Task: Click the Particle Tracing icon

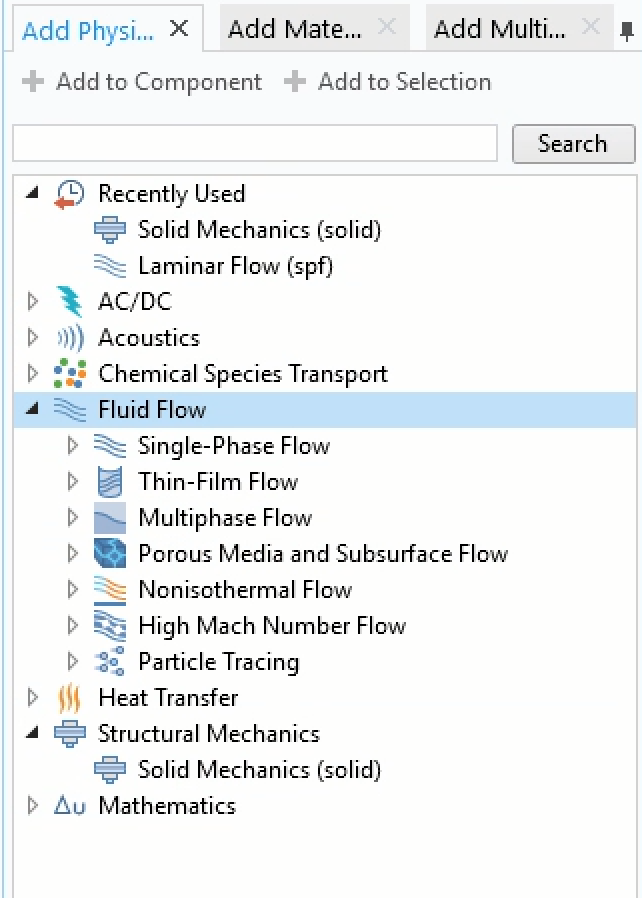Action: pyautogui.click(x=109, y=662)
